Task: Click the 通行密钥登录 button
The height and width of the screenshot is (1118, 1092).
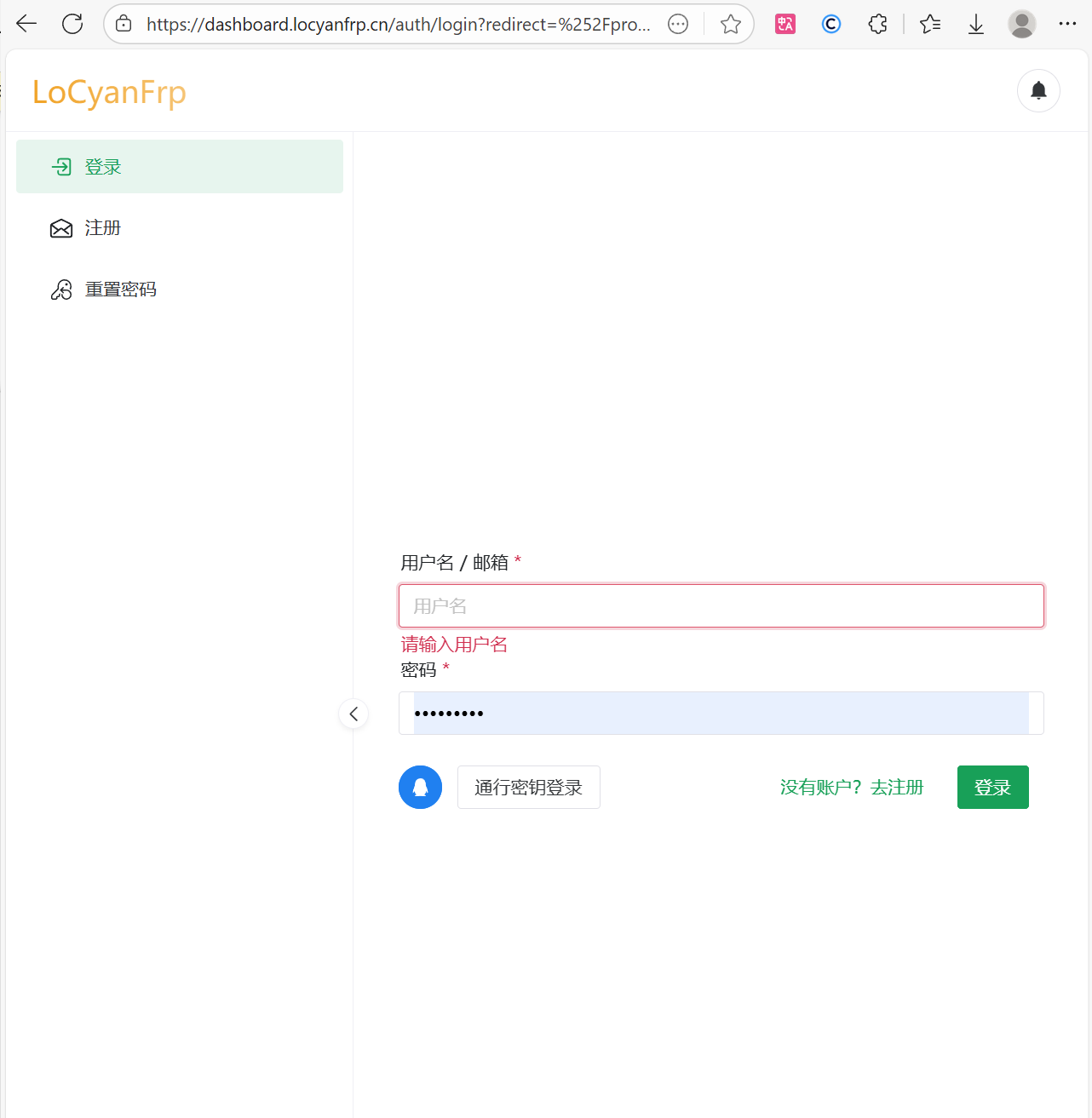Action: [528, 788]
